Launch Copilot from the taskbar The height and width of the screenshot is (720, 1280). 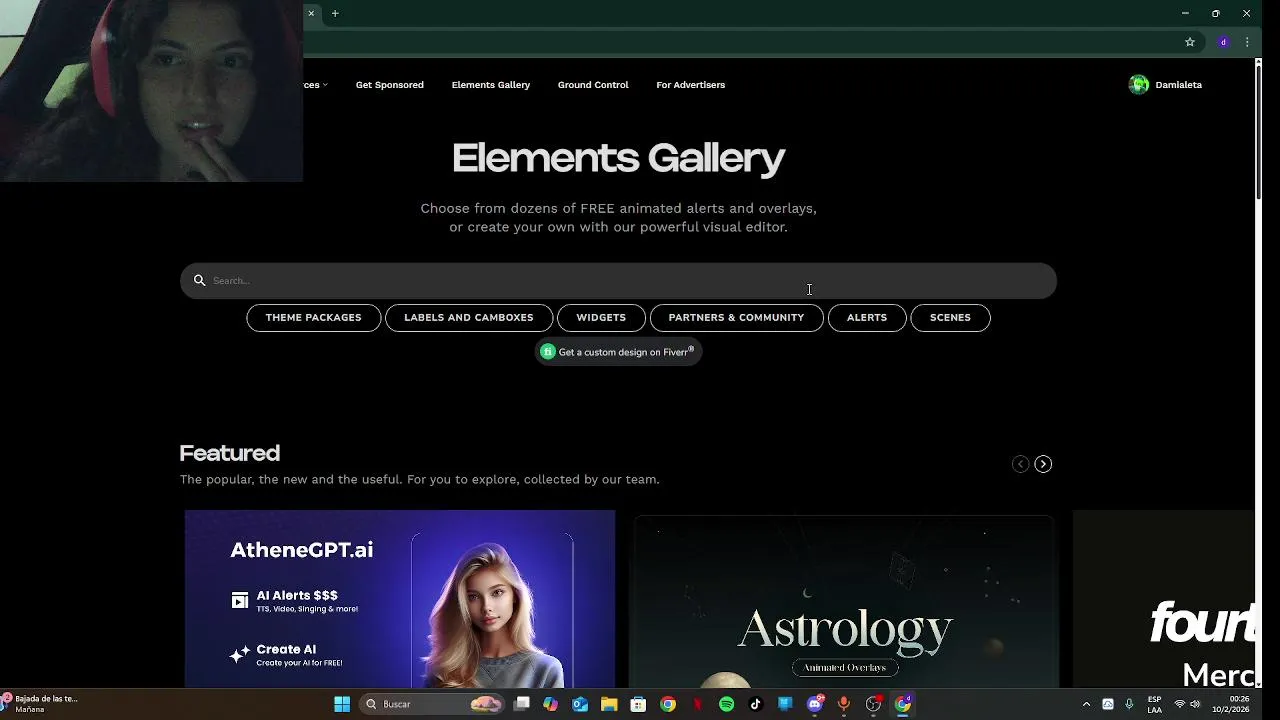click(551, 704)
